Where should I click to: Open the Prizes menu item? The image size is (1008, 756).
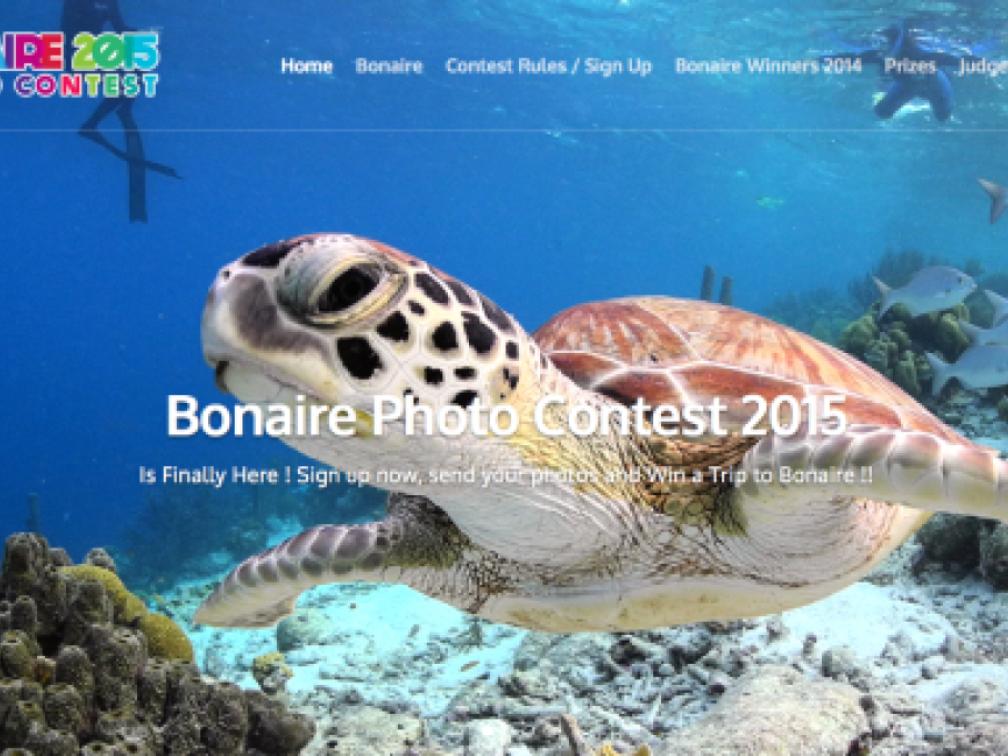[x=910, y=66]
